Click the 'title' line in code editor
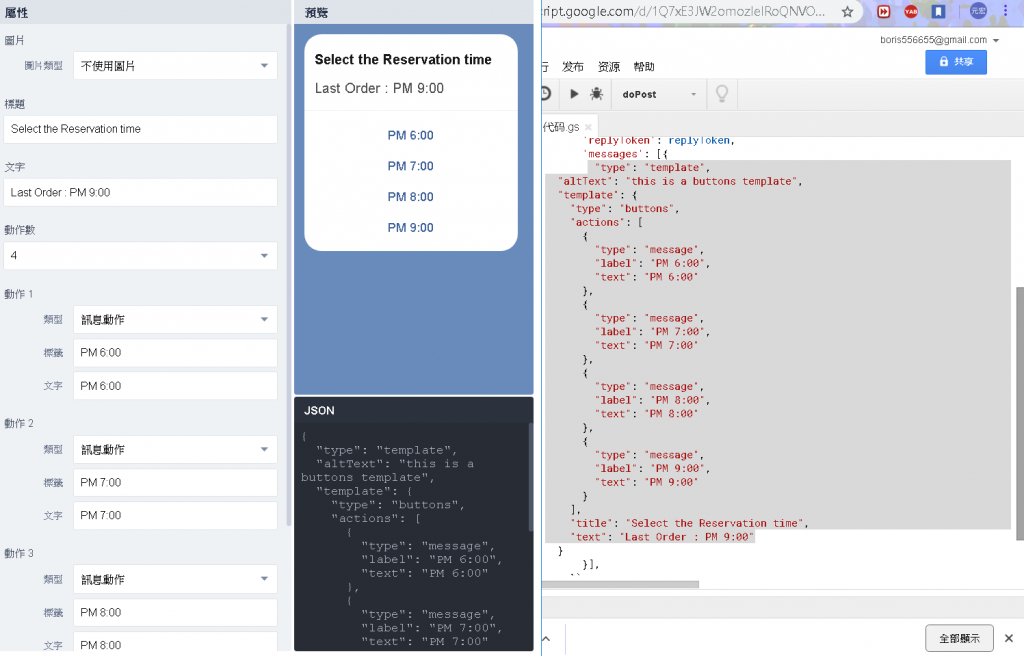Viewport: 1024px width, 656px height. [690, 523]
